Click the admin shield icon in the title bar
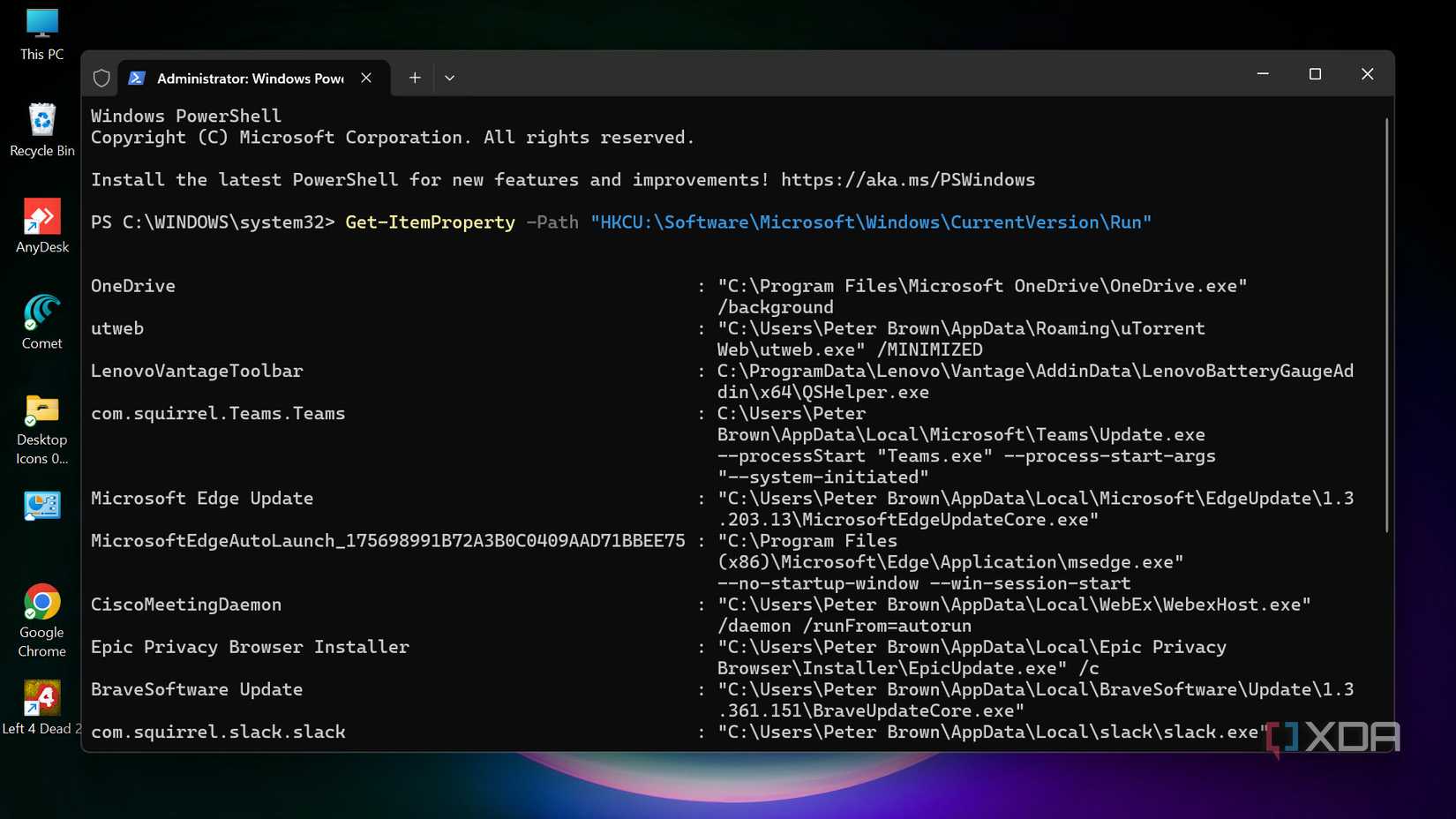This screenshot has height=819, width=1456. click(x=101, y=78)
